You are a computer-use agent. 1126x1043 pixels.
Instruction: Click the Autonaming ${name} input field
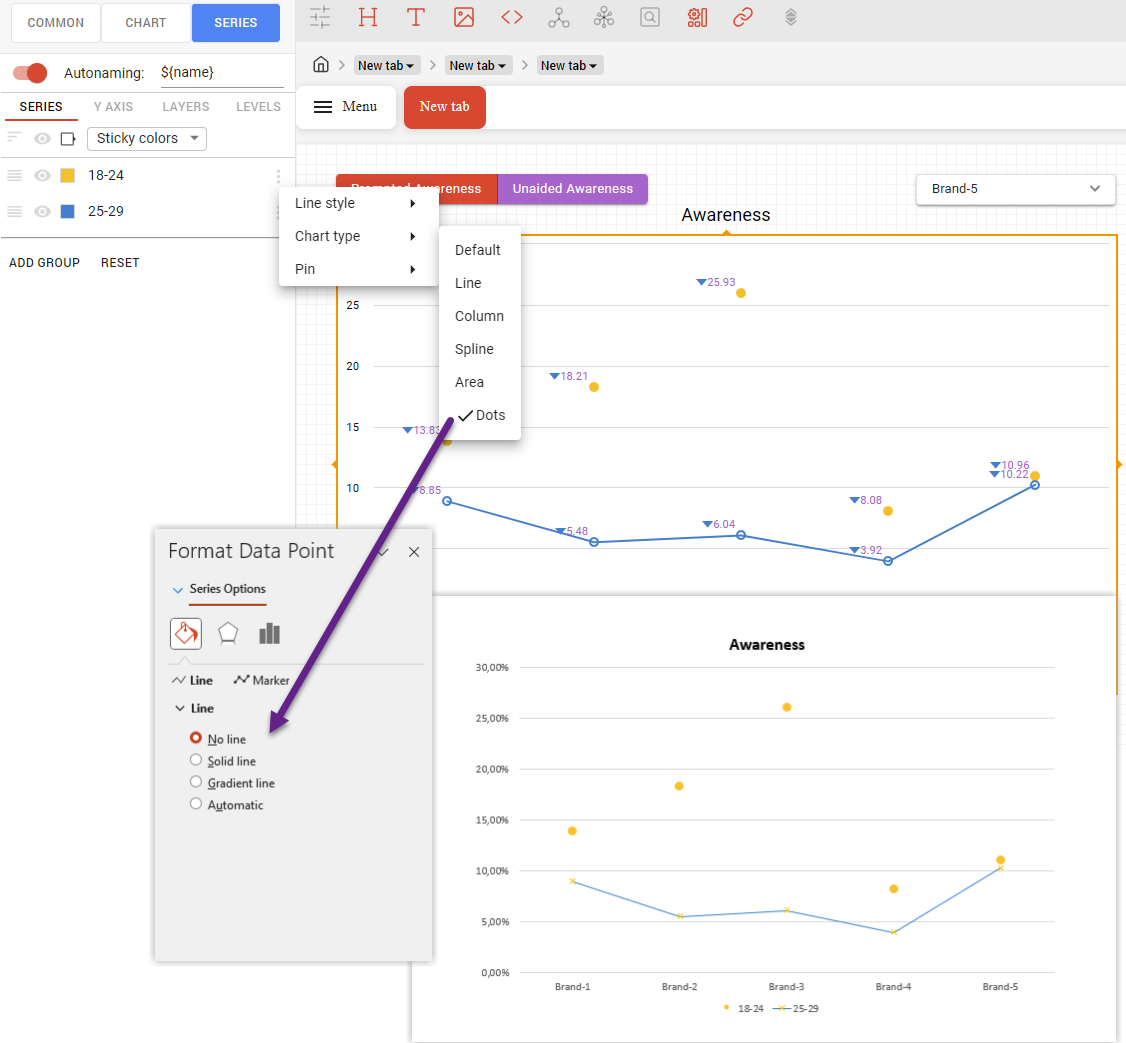(221, 73)
